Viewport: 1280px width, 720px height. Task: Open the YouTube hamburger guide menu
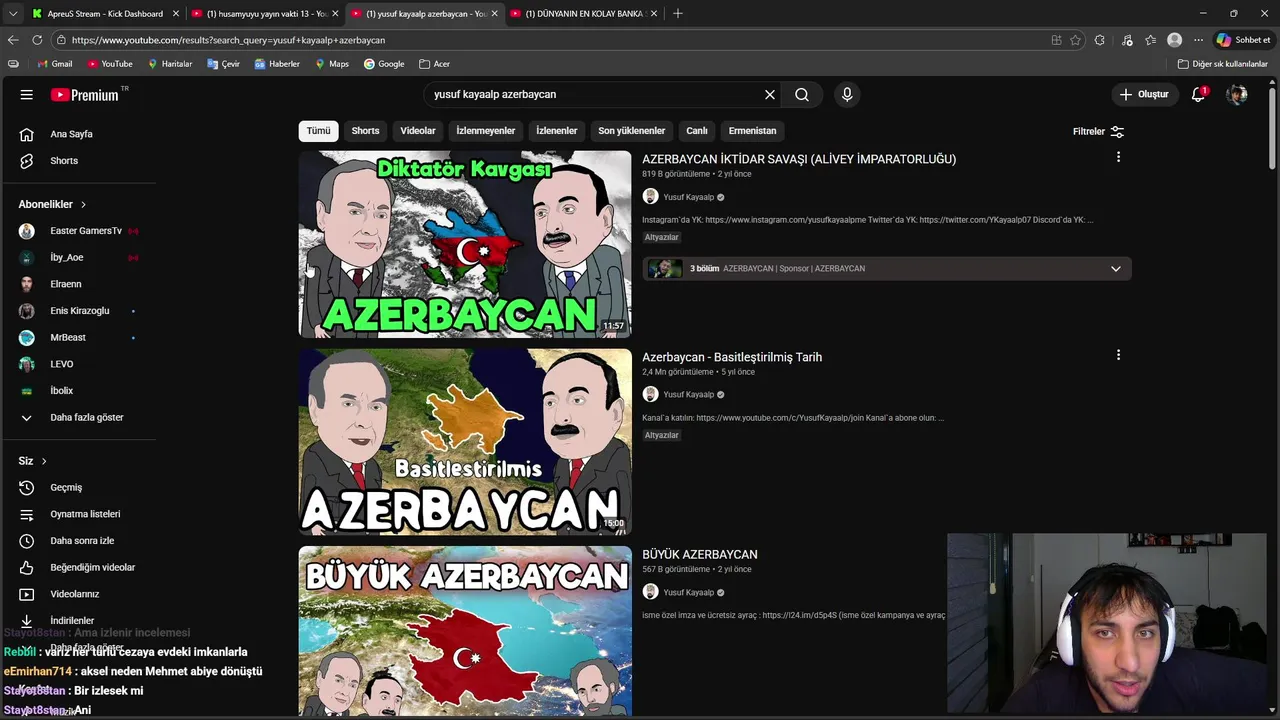tap(27, 95)
